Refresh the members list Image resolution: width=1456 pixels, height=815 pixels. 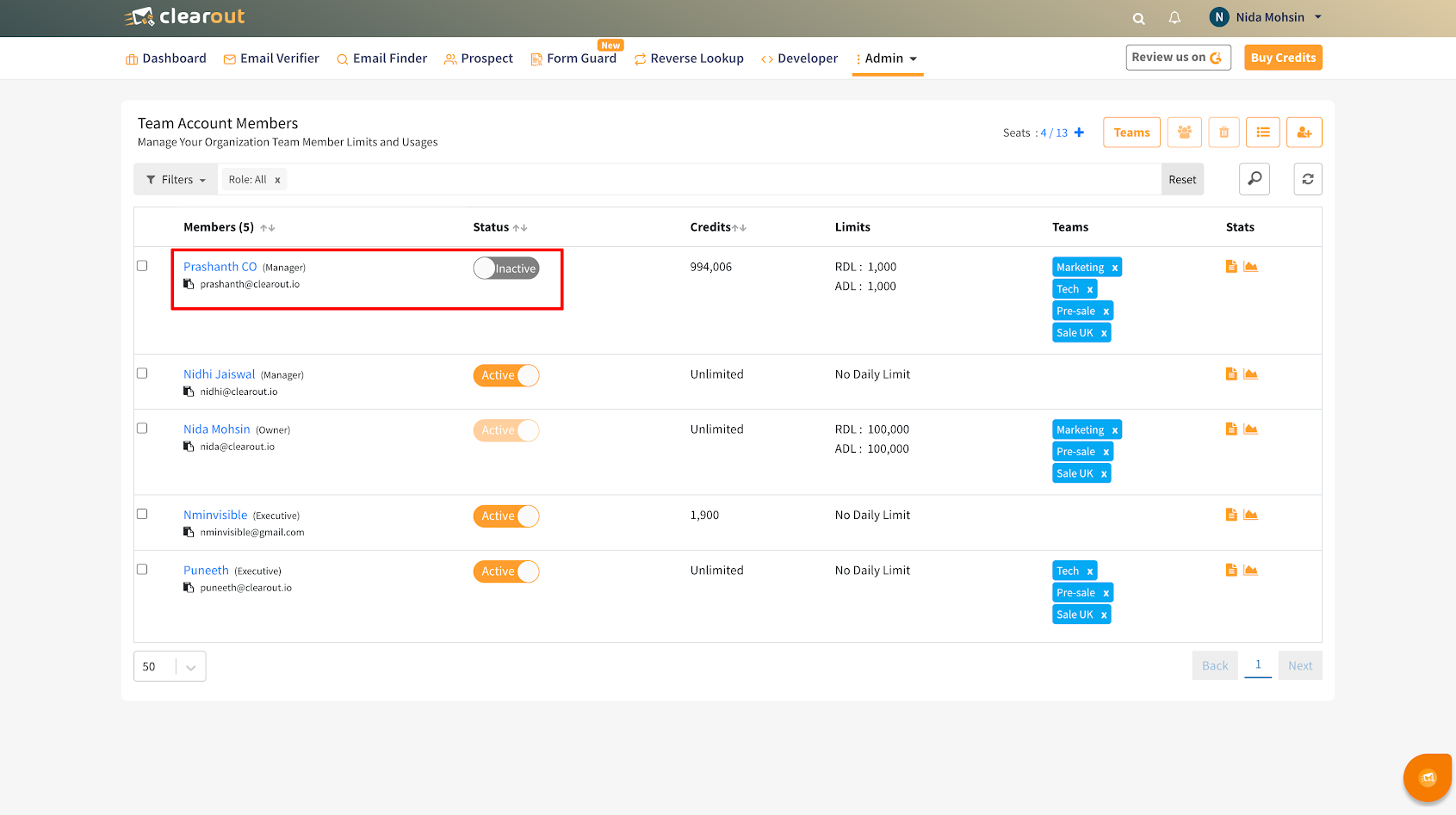(1308, 179)
